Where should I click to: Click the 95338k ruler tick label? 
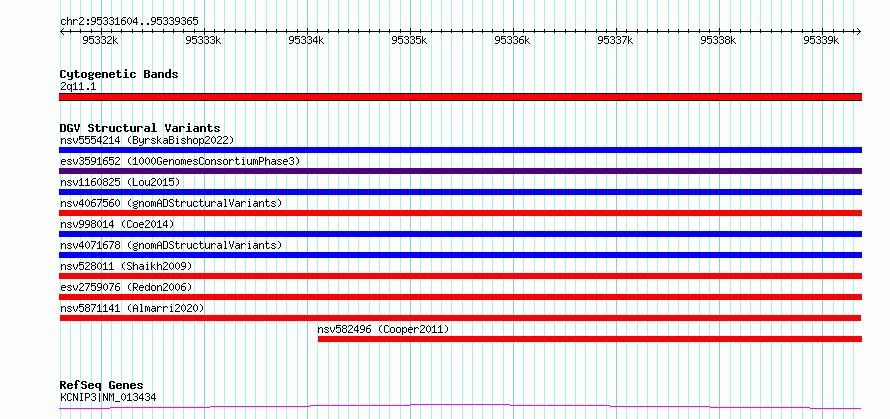point(718,40)
